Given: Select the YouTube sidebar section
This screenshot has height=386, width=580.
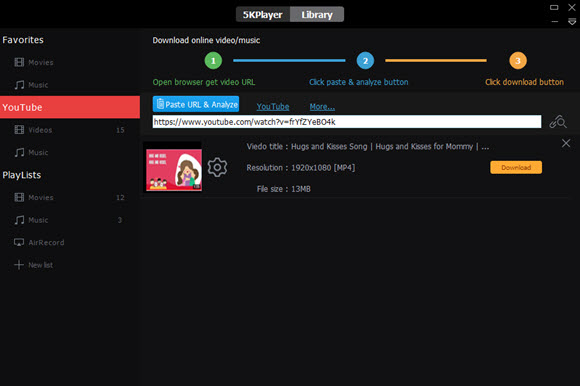Looking at the screenshot, I should (x=70, y=107).
